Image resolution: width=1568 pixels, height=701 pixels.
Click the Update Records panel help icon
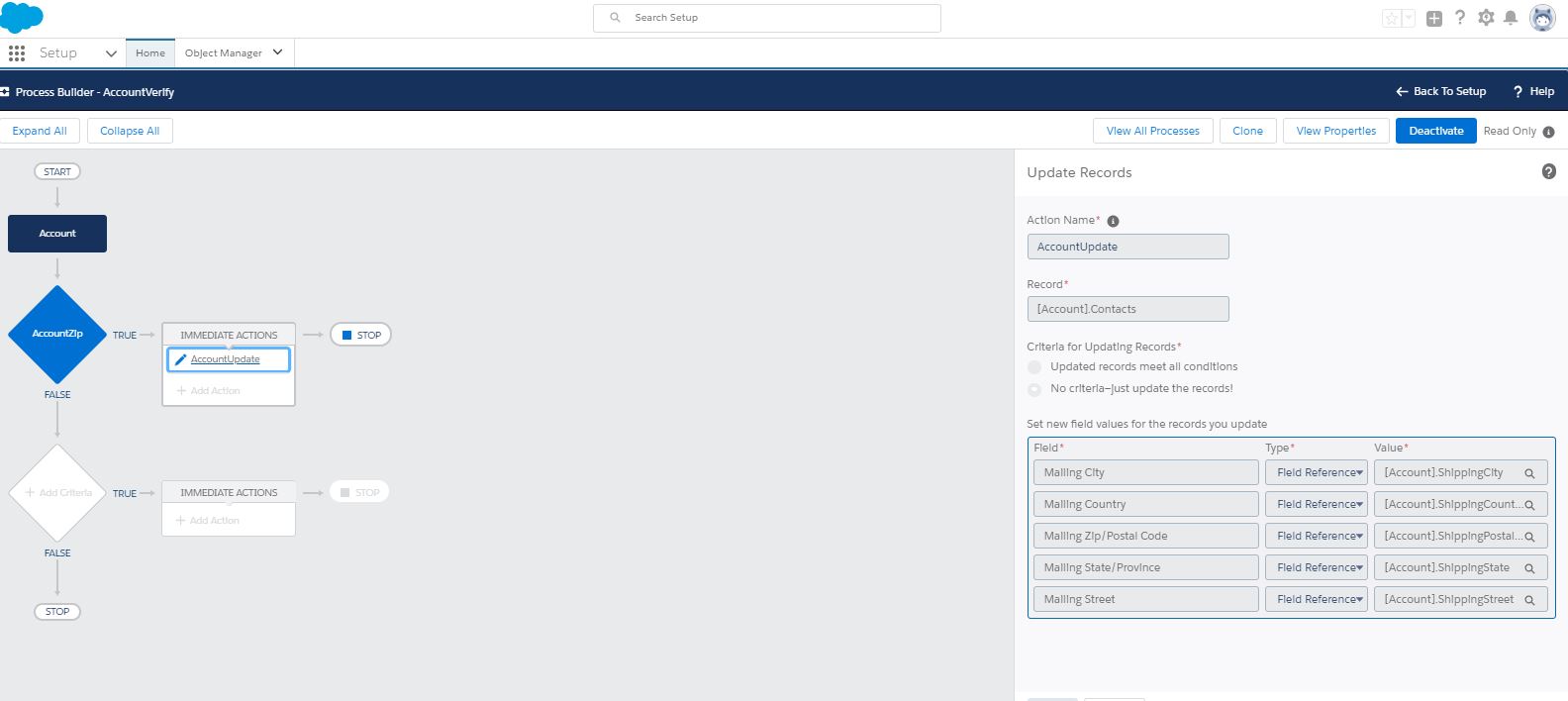1549,171
